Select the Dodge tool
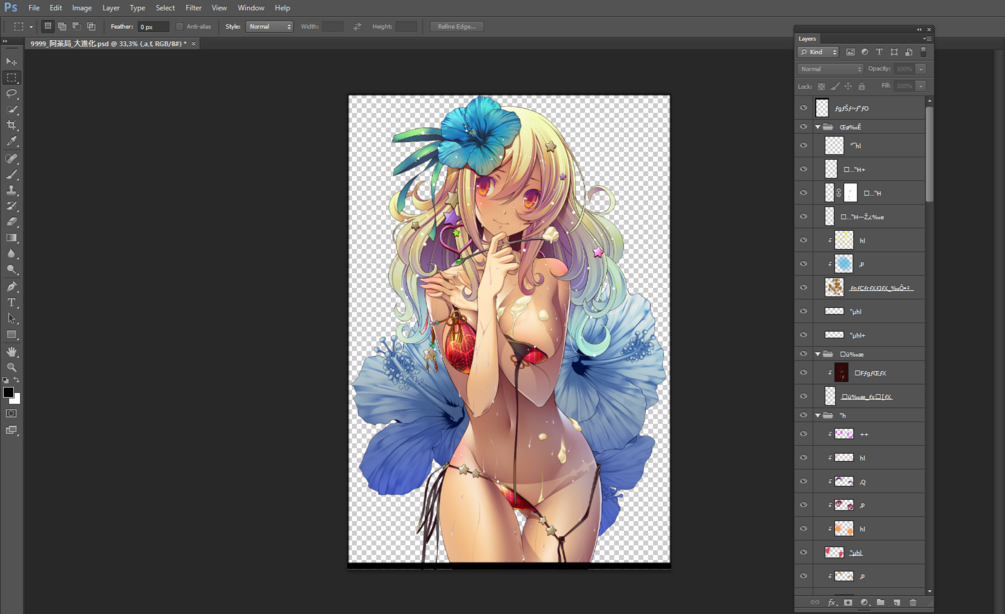1005x614 pixels. (12, 270)
